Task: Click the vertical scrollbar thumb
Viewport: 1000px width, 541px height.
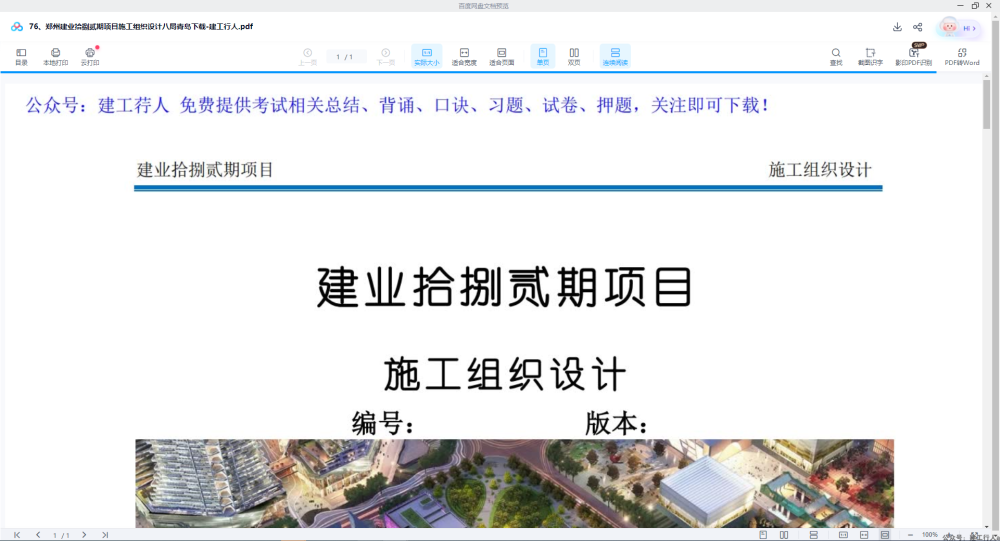Action: [987, 104]
